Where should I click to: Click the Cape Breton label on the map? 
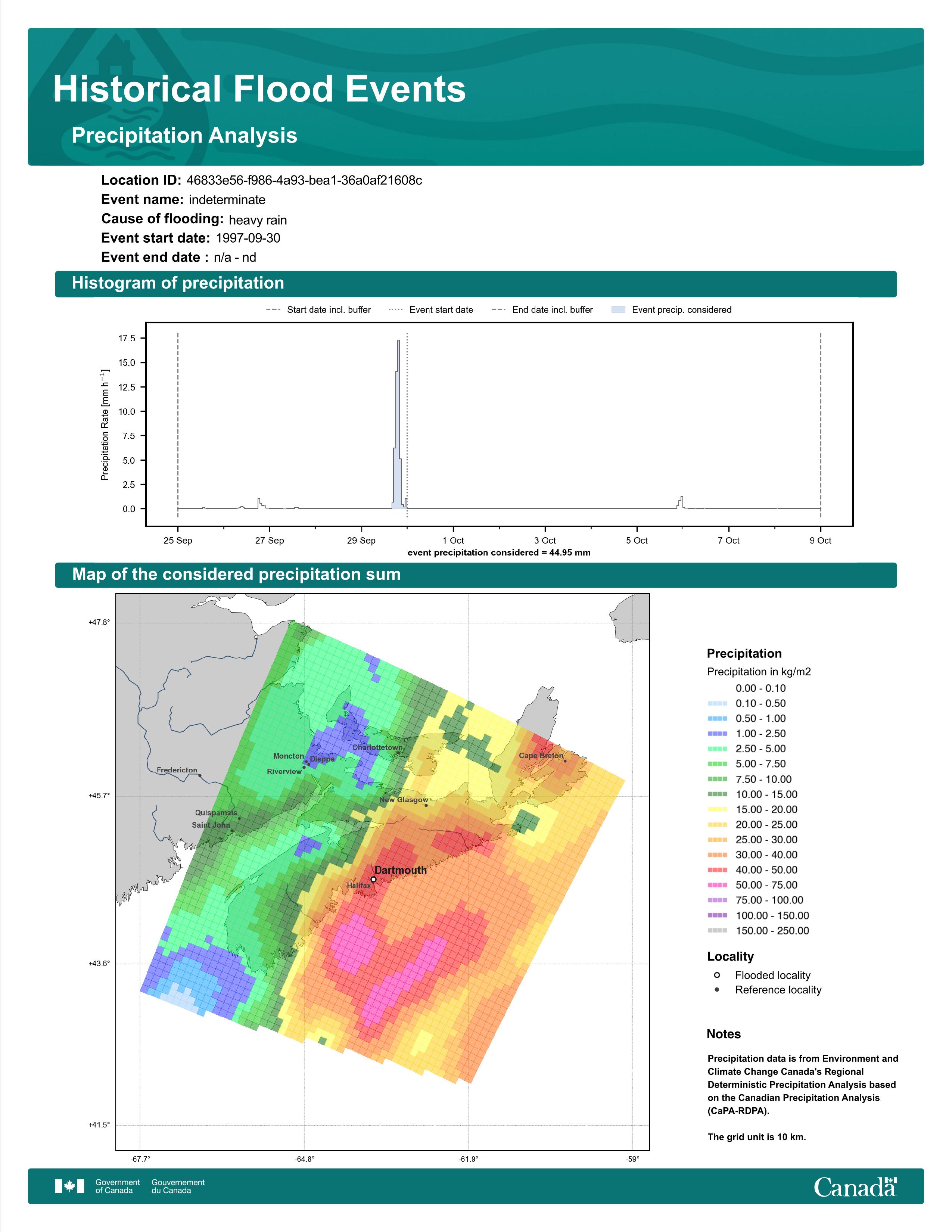[x=541, y=755]
